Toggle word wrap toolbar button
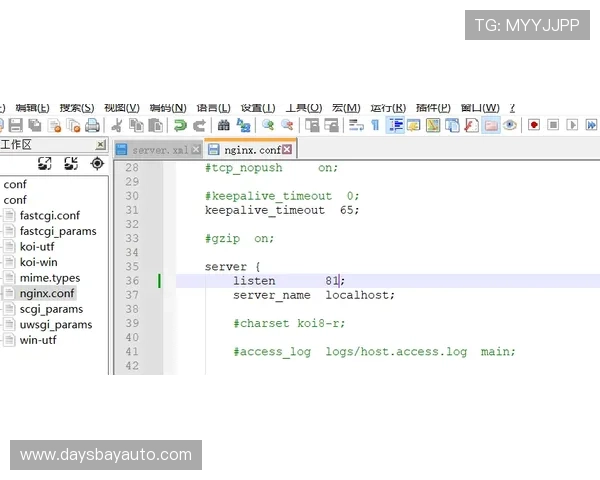Screen dimensions: 600x480 356,125
